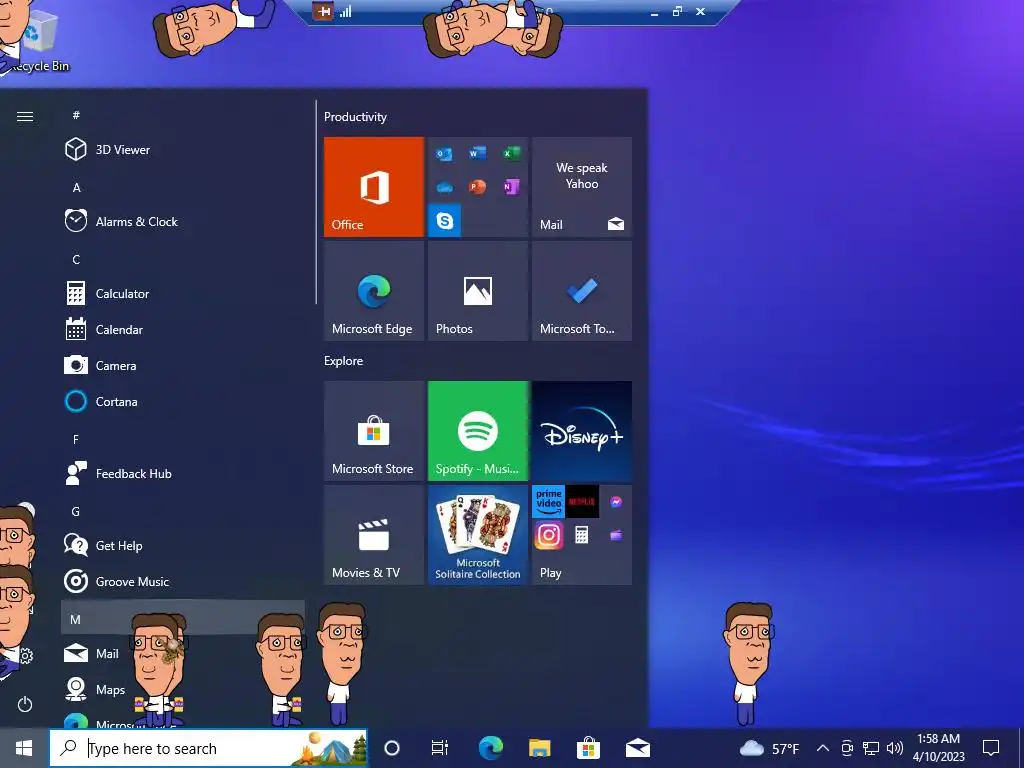Click the Windows Start button
1024x768 pixels.
coord(24,748)
